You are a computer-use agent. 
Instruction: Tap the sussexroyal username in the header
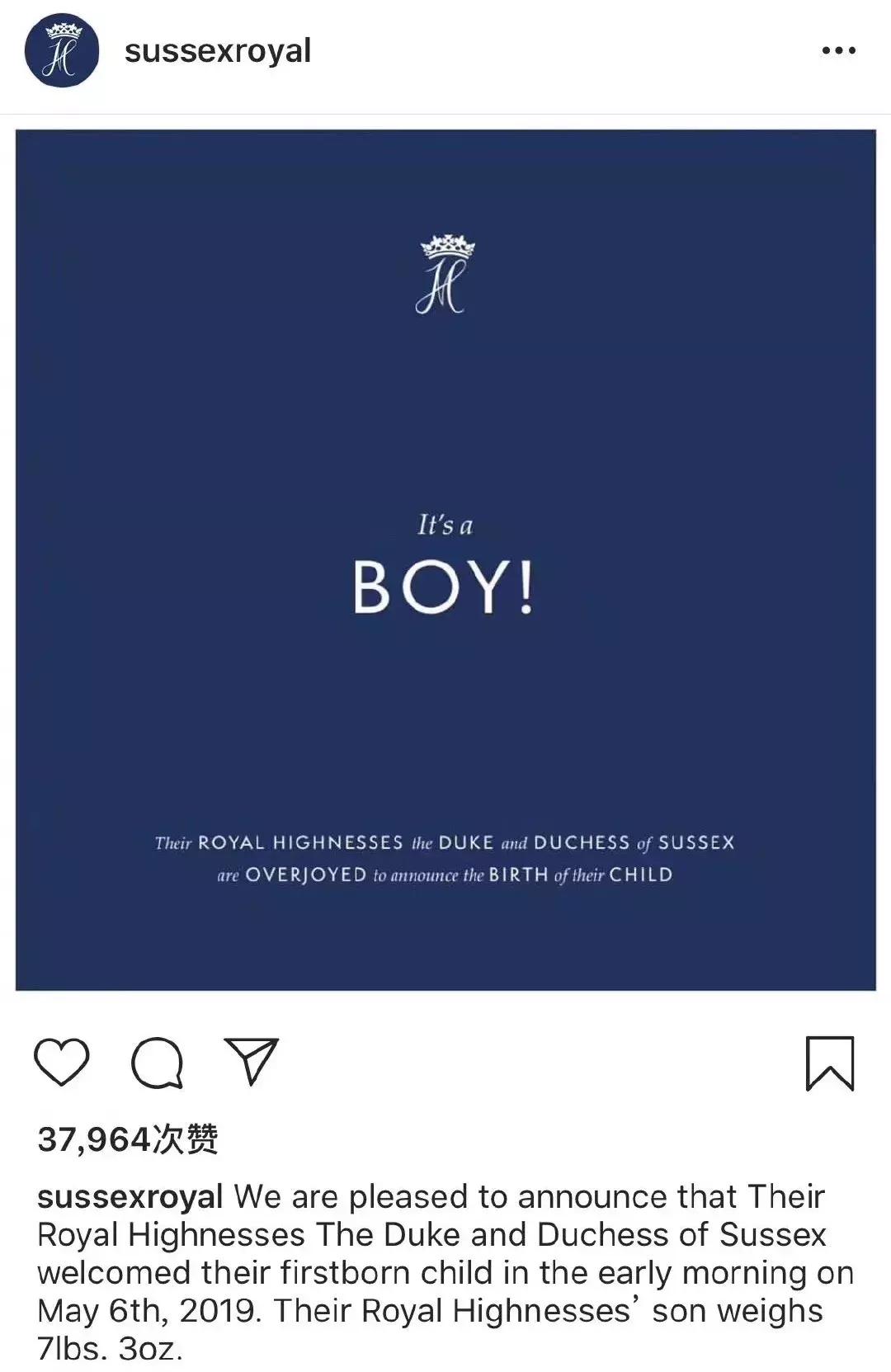[218, 51]
